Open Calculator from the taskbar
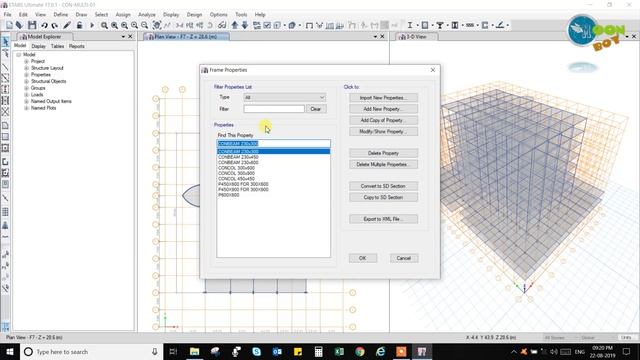This screenshot has height=360, width=640. (318, 351)
